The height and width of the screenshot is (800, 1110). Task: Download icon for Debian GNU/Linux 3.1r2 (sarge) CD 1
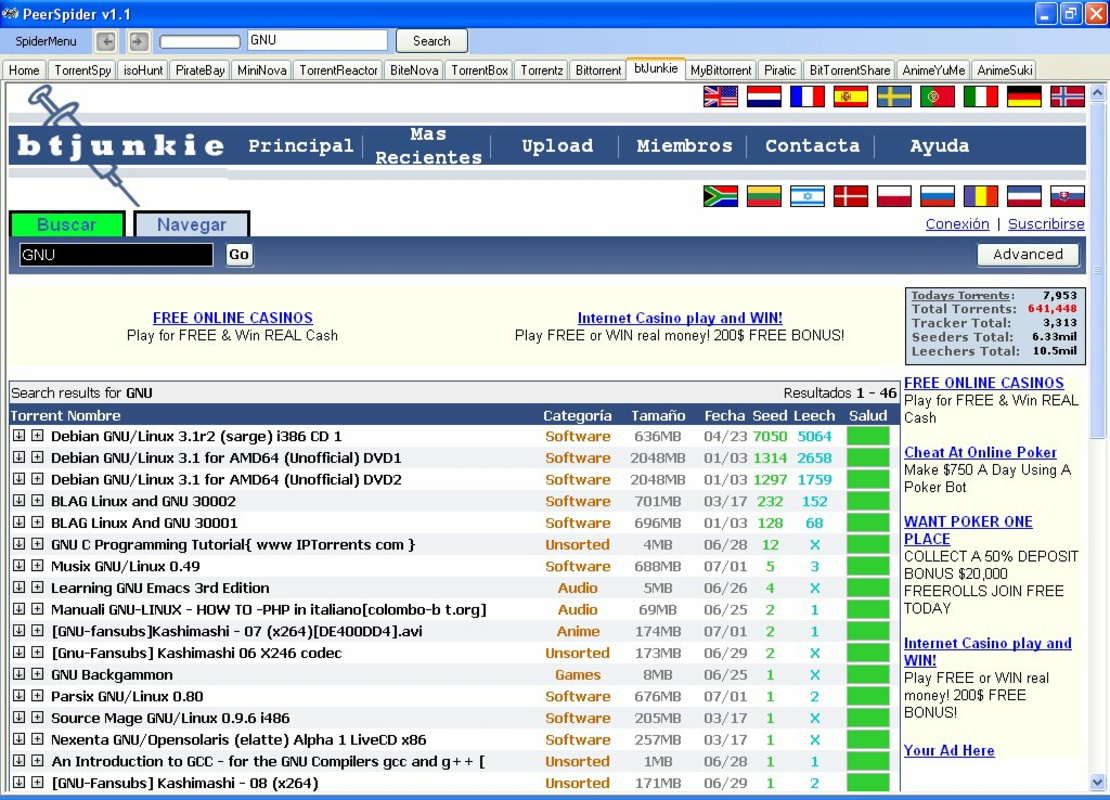19,435
